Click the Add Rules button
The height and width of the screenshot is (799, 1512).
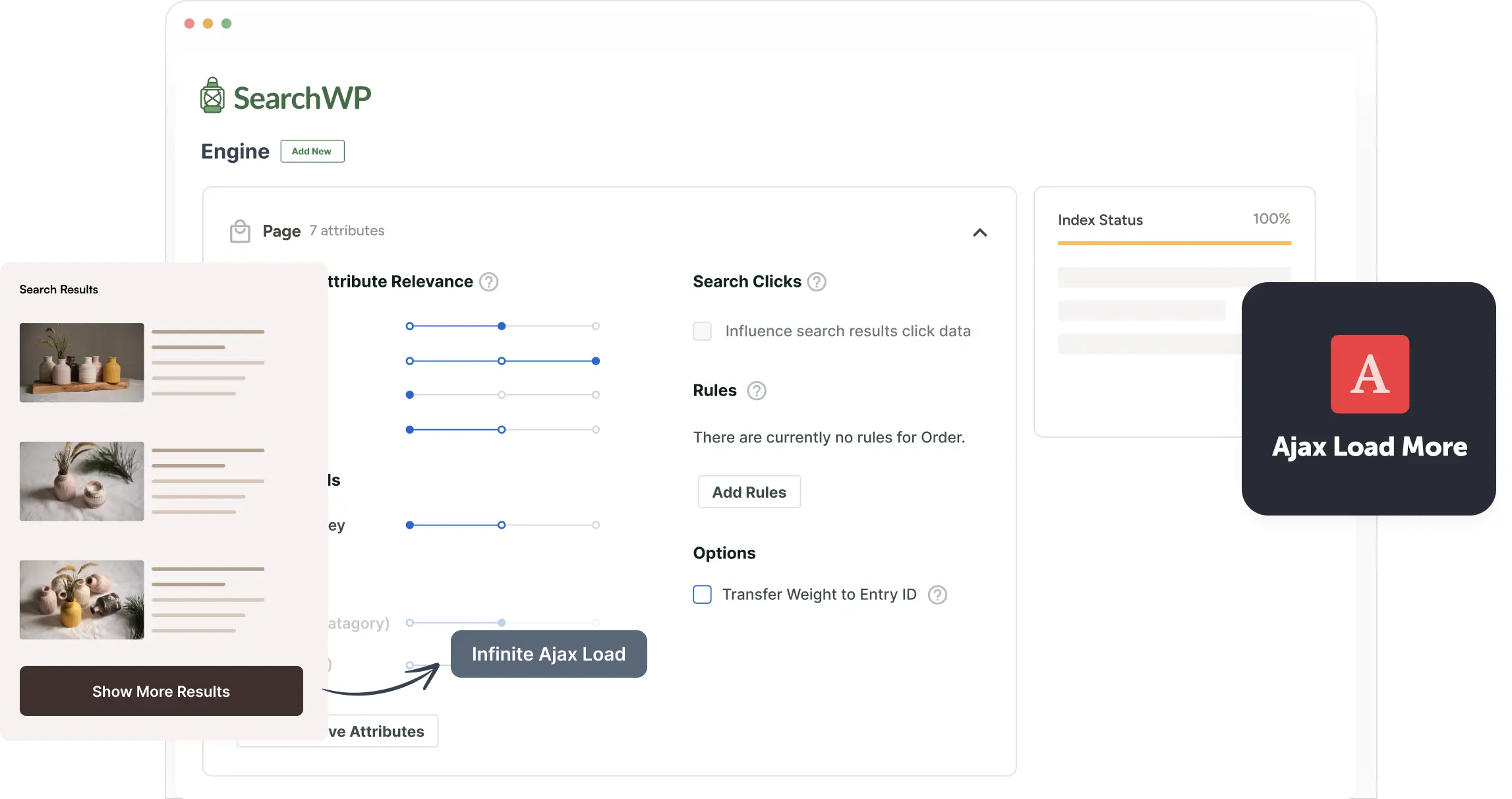click(x=749, y=492)
